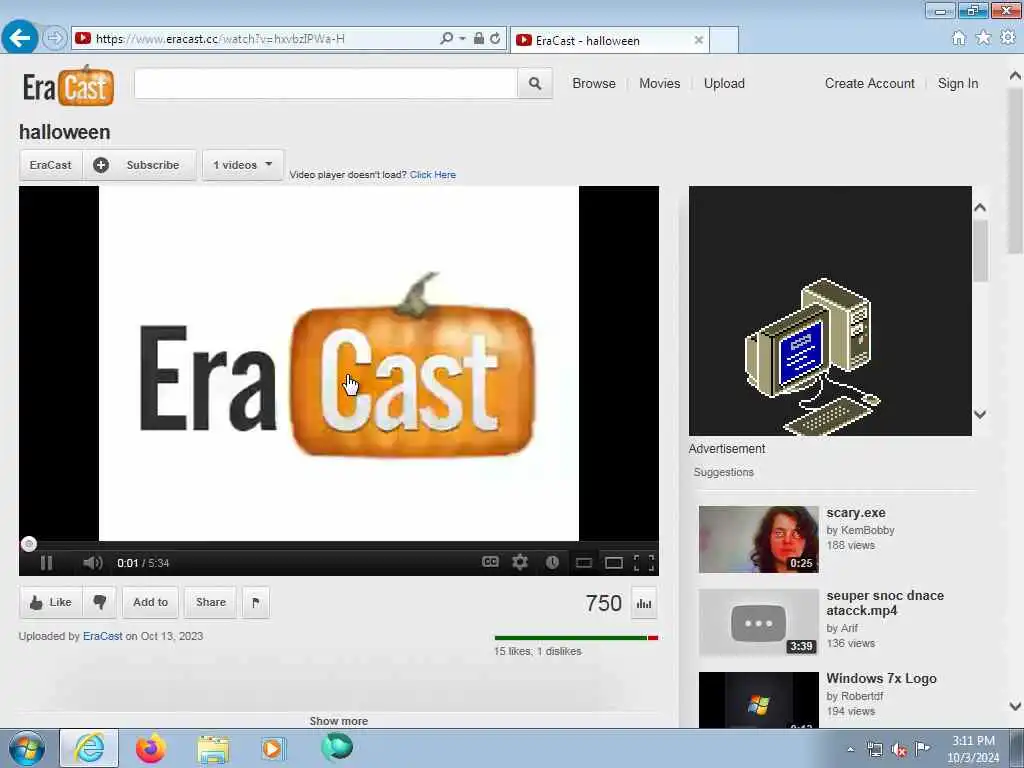Image resolution: width=1024 pixels, height=768 pixels.
Task: Click the Add to button
Action: (150, 602)
